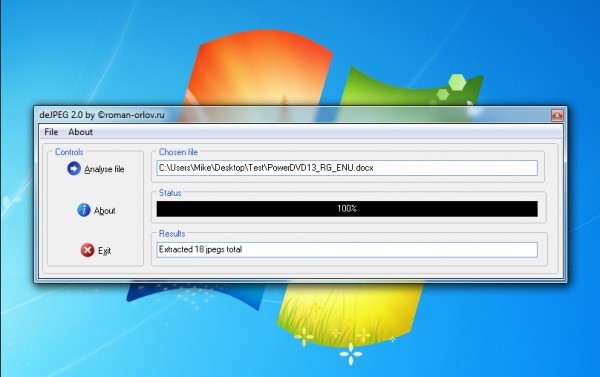
Task: Click the PowerDVD13_RG_ENU.docx filename text
Action: (x=320, y=168)
